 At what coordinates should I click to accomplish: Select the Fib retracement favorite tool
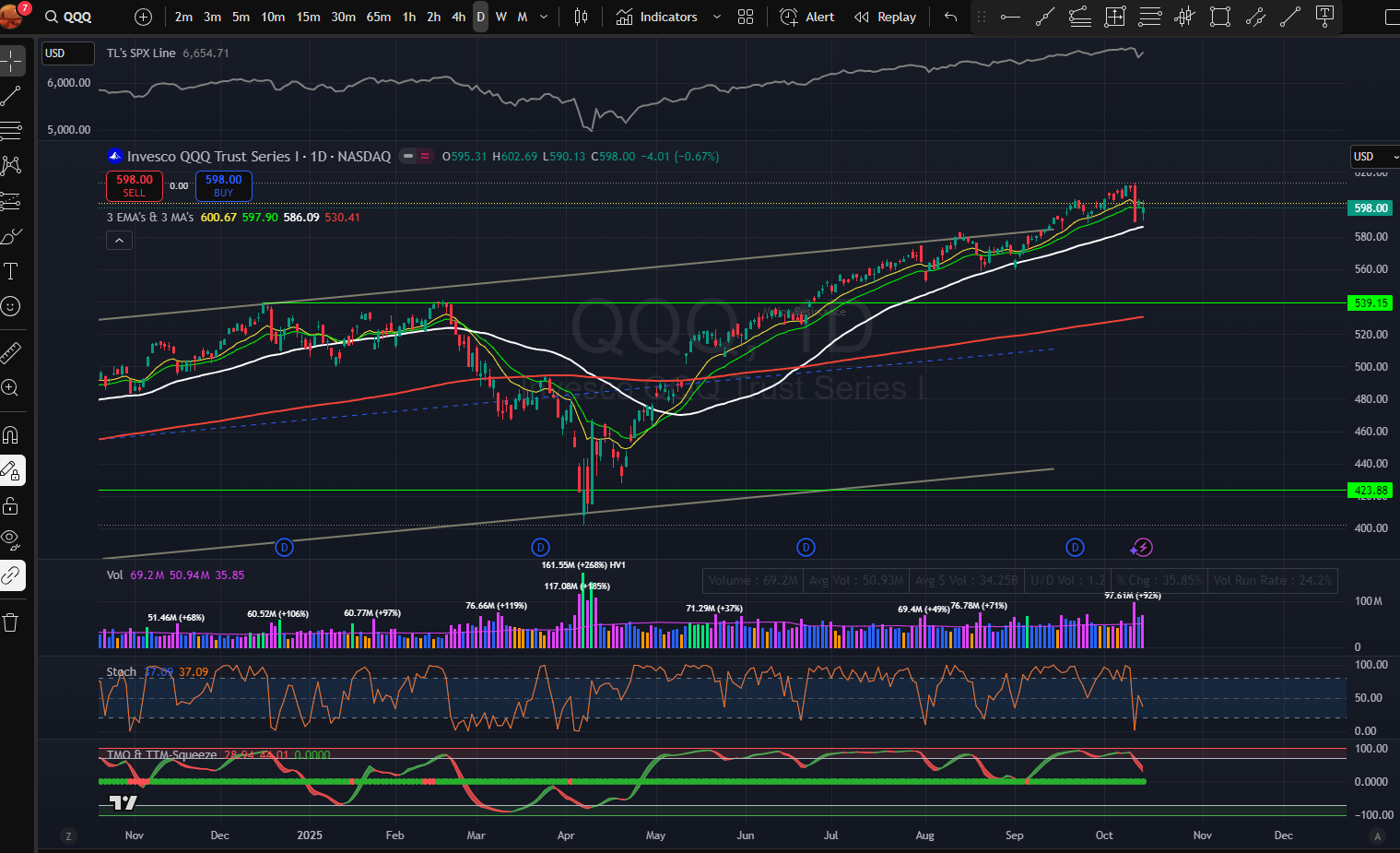[x=1080, y=17]
